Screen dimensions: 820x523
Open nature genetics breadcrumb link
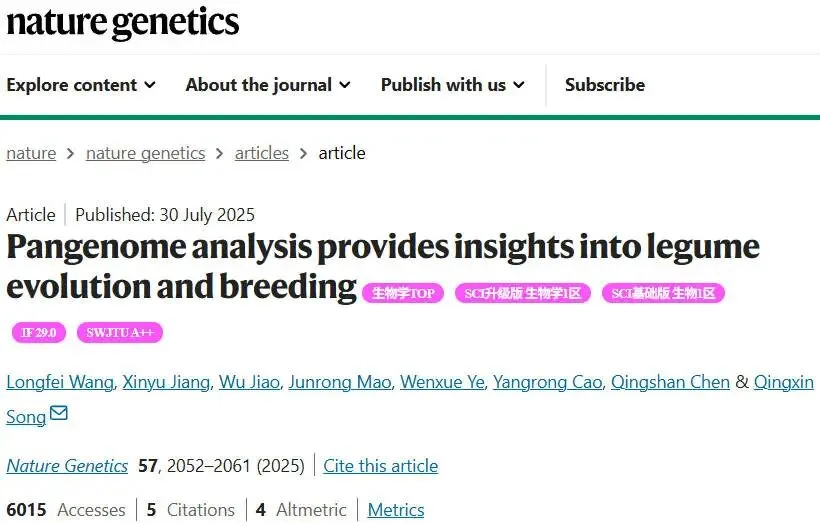(x=145, y=153)
